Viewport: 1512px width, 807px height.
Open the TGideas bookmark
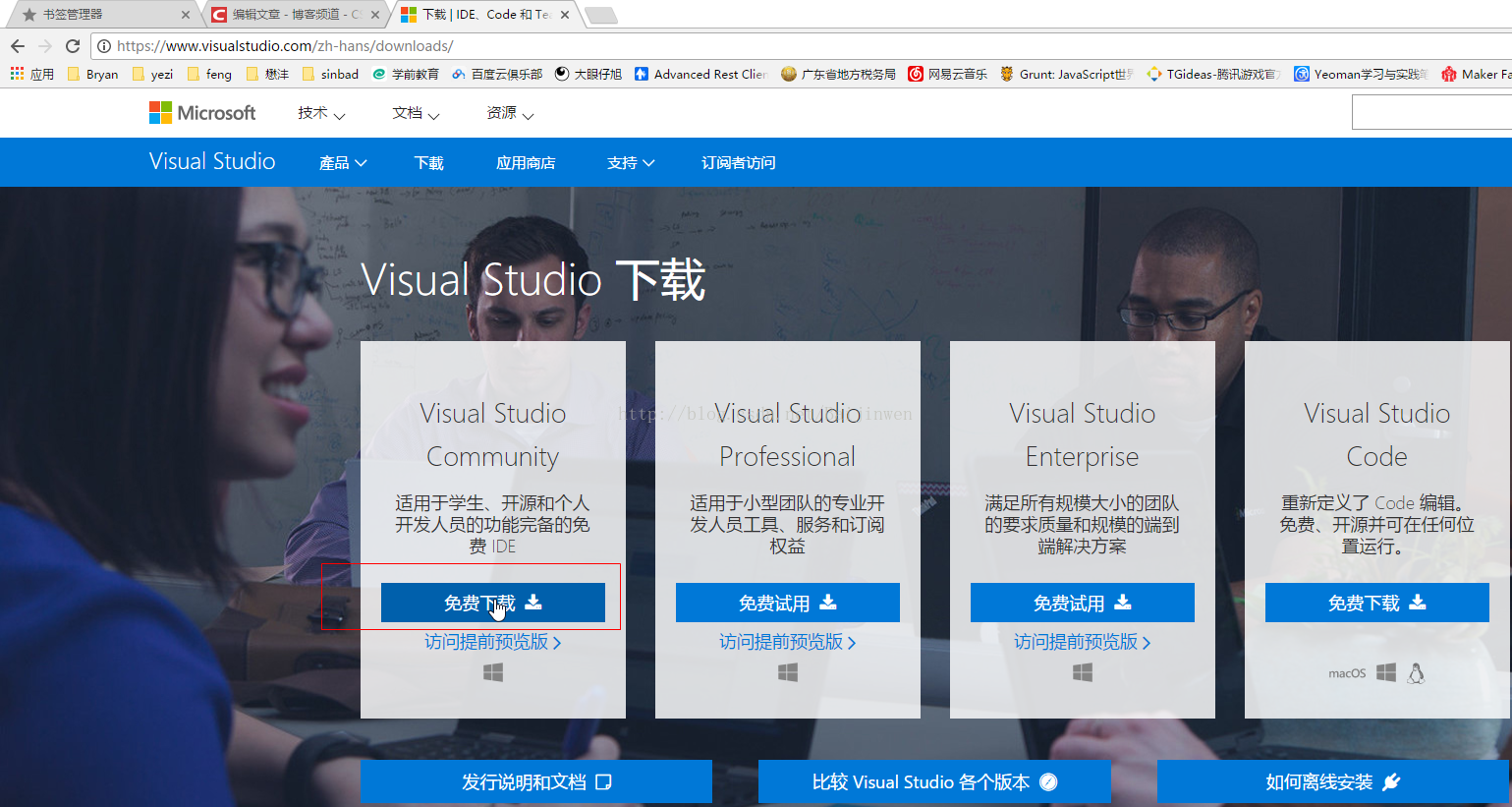tap(1213, 74)
